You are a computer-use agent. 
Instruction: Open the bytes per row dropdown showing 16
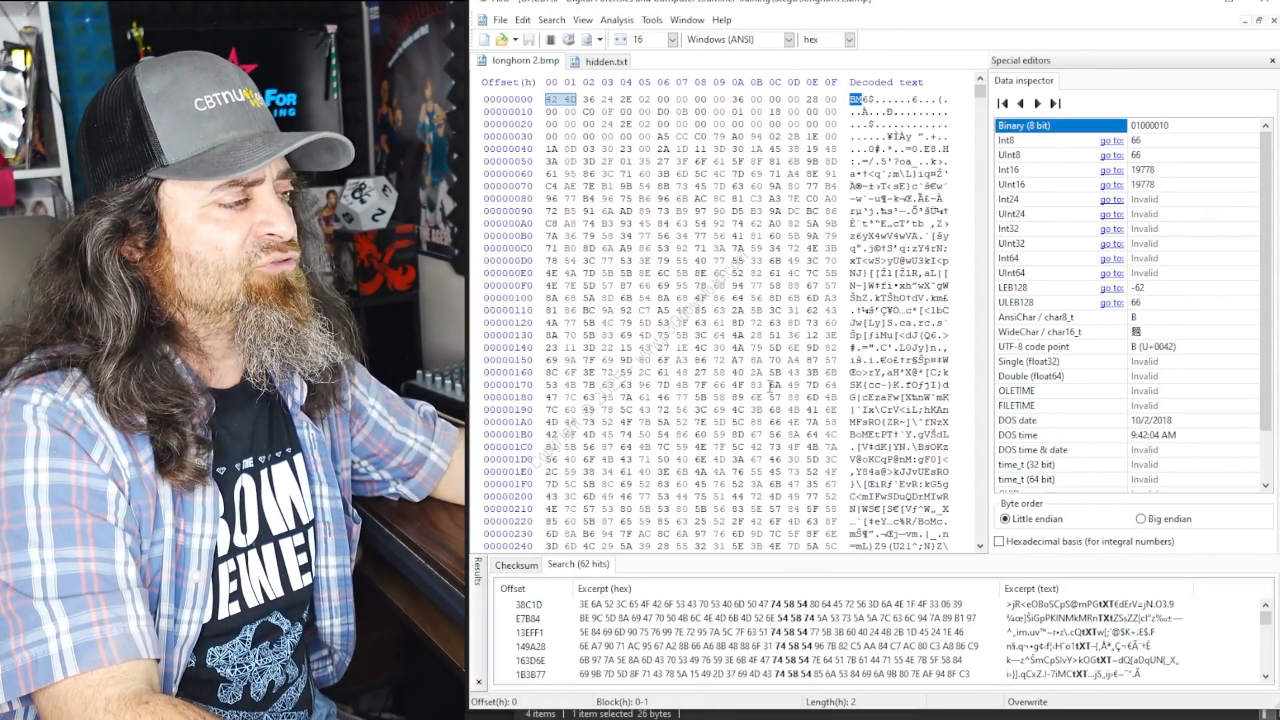click(x=672, y=40)
